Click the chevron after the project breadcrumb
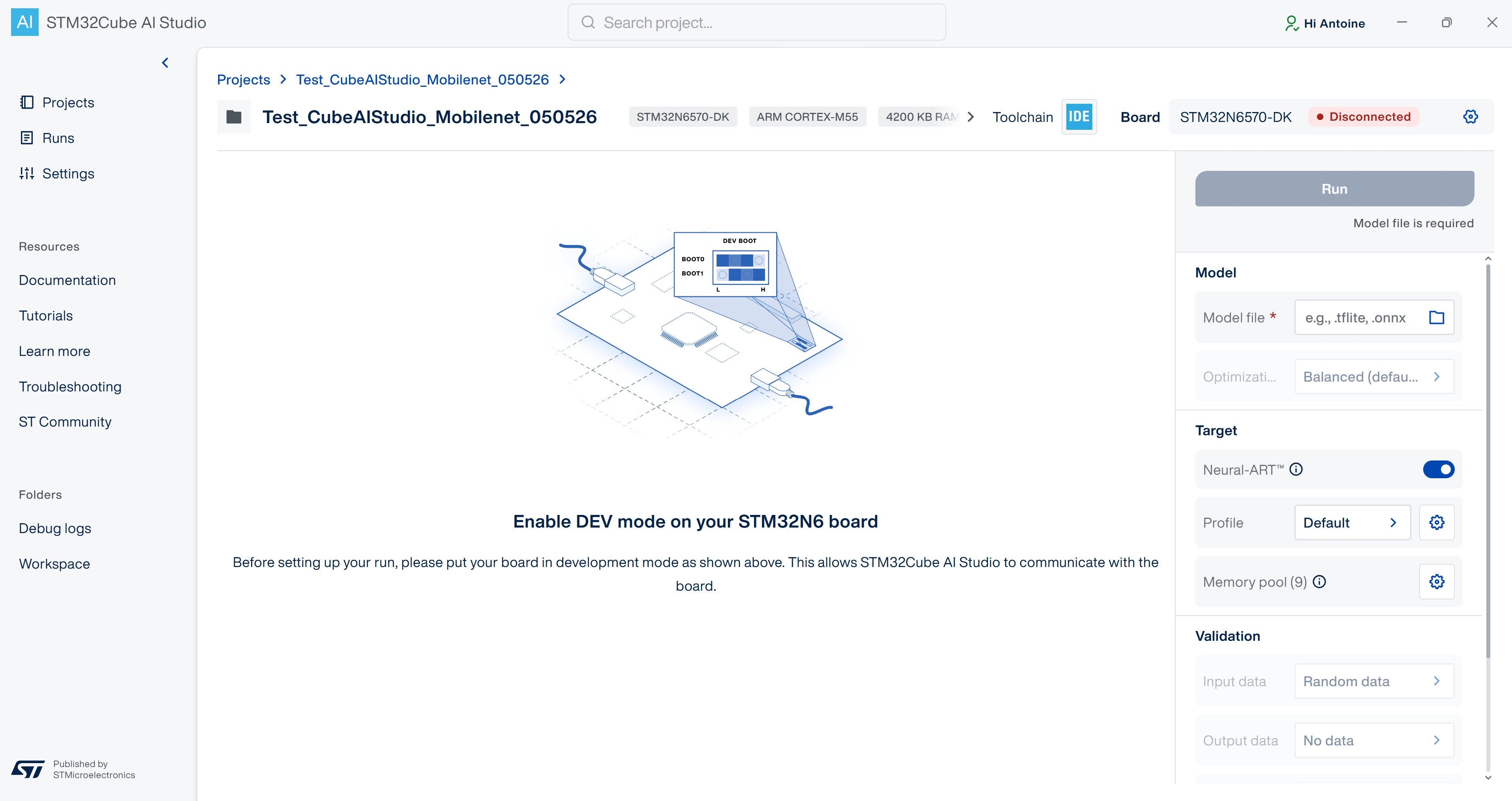This screenshot has height=801, width=1512. 562,79
